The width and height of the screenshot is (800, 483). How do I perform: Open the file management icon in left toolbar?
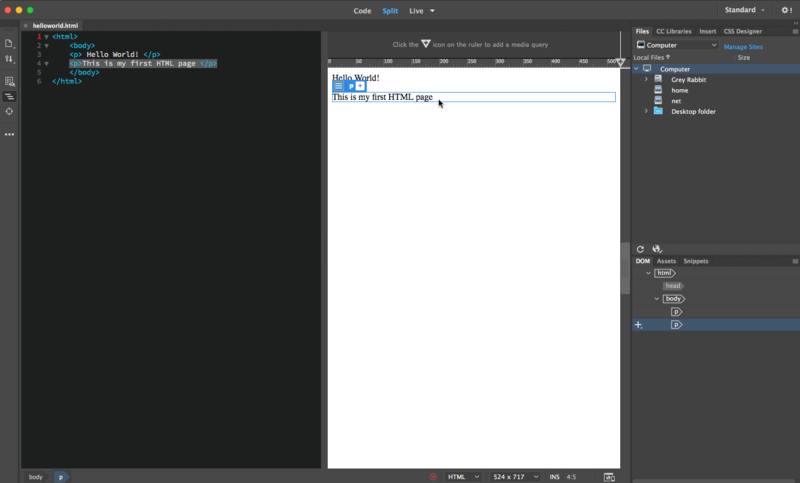9,43
